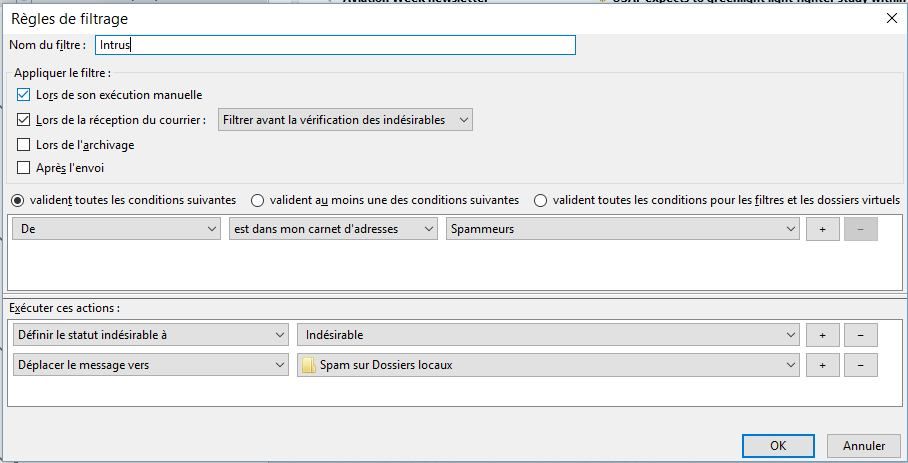Screen dimensions: 908x463
Task: Uncheck 'Lors de la réception du courrier'
Action: (24, 120)
